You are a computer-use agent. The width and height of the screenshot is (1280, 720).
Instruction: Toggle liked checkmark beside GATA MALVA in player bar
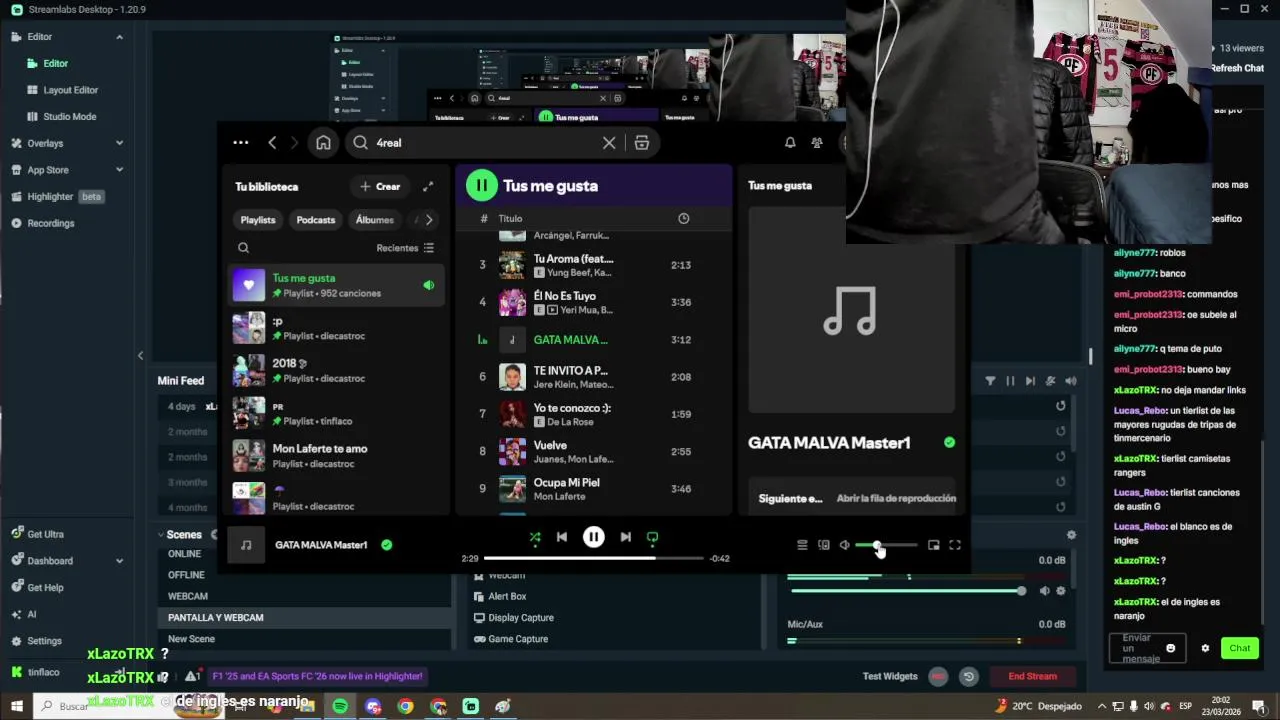[x=387, y=545]
